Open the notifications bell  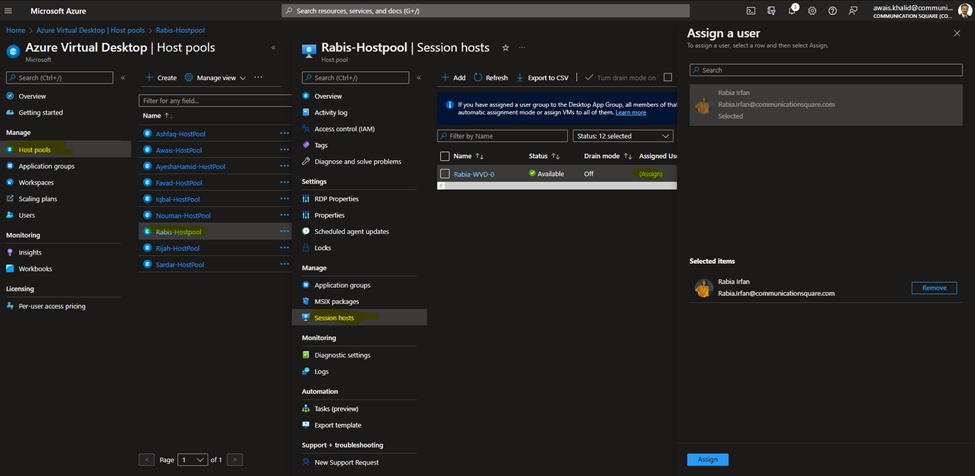792,10
